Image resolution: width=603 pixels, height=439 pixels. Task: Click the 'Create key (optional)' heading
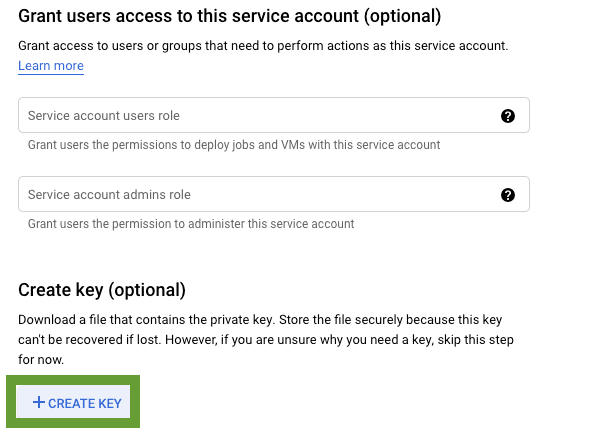(x=102, y=290)
